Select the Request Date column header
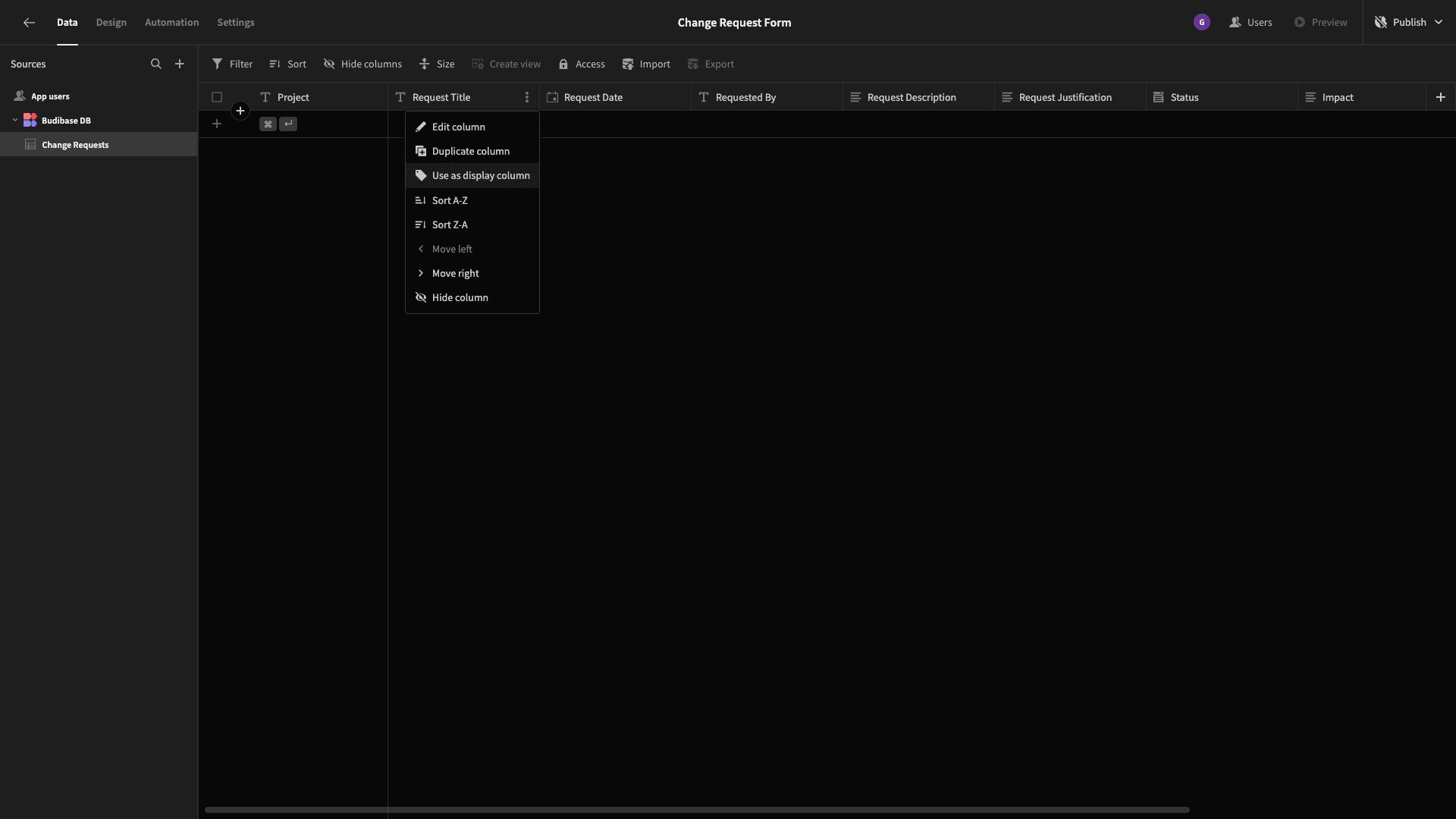 pos(615,97)
